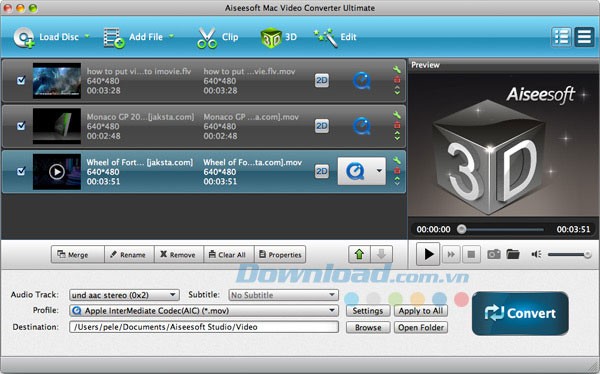This screenshot has height=374, width=600.
Task: Play the preview video
Action: coord(428,254)
